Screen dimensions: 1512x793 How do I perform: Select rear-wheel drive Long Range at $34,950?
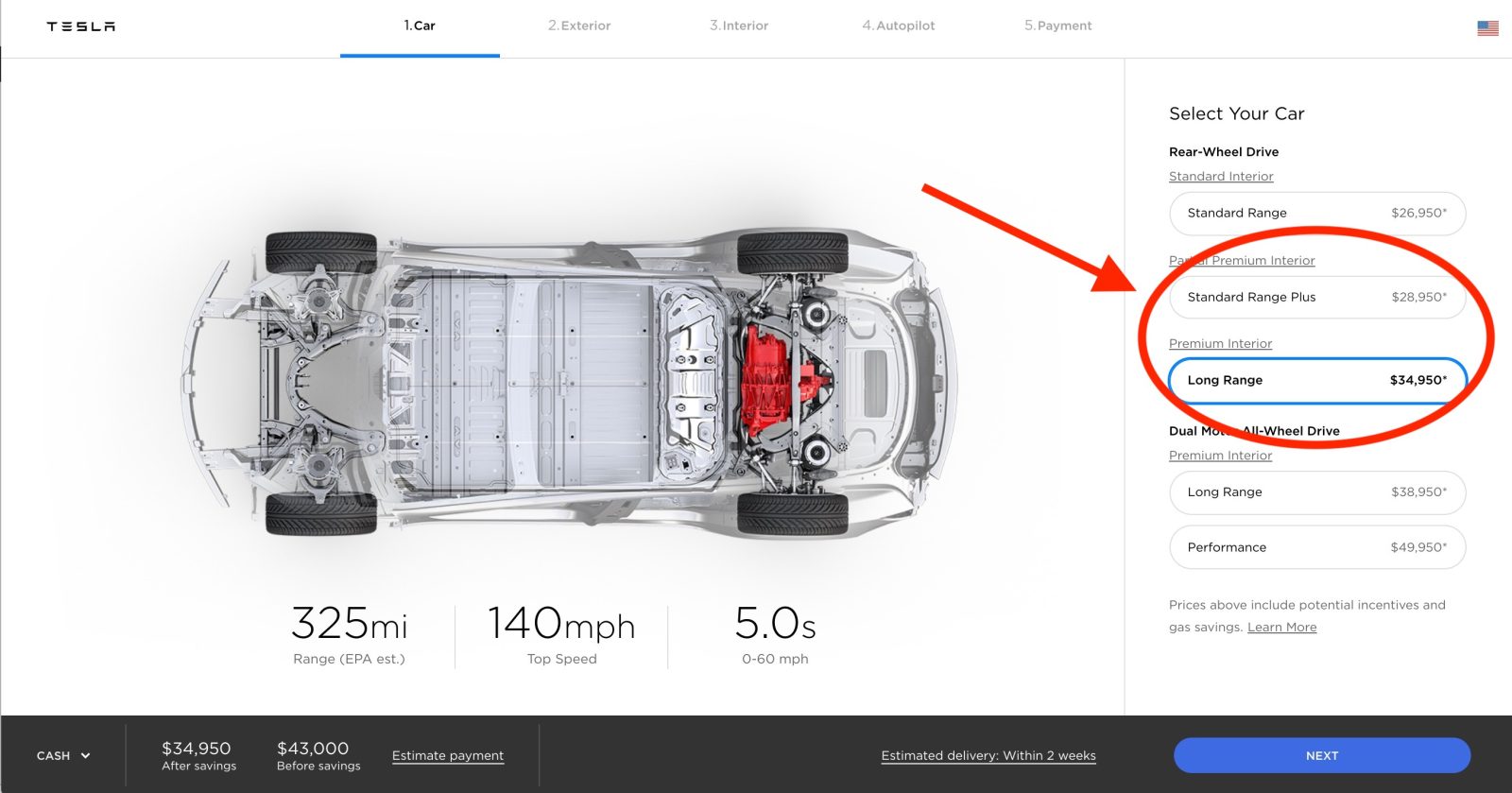tap(1317, 380)
